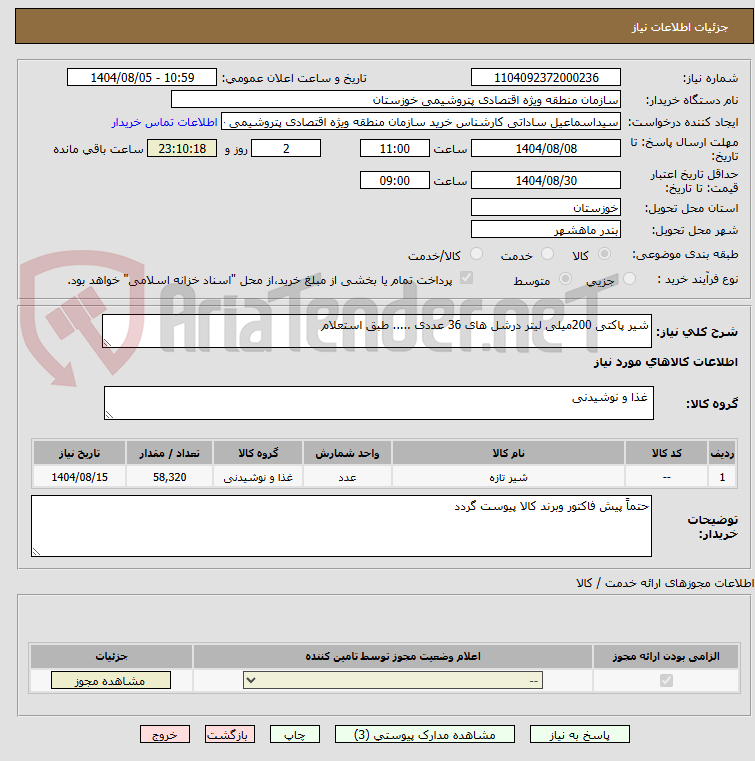Click the اعلام وضعیت مجوز توسط تامین کننده header
The width and height of the screenshot is (755, 761).
coord(393,656)
